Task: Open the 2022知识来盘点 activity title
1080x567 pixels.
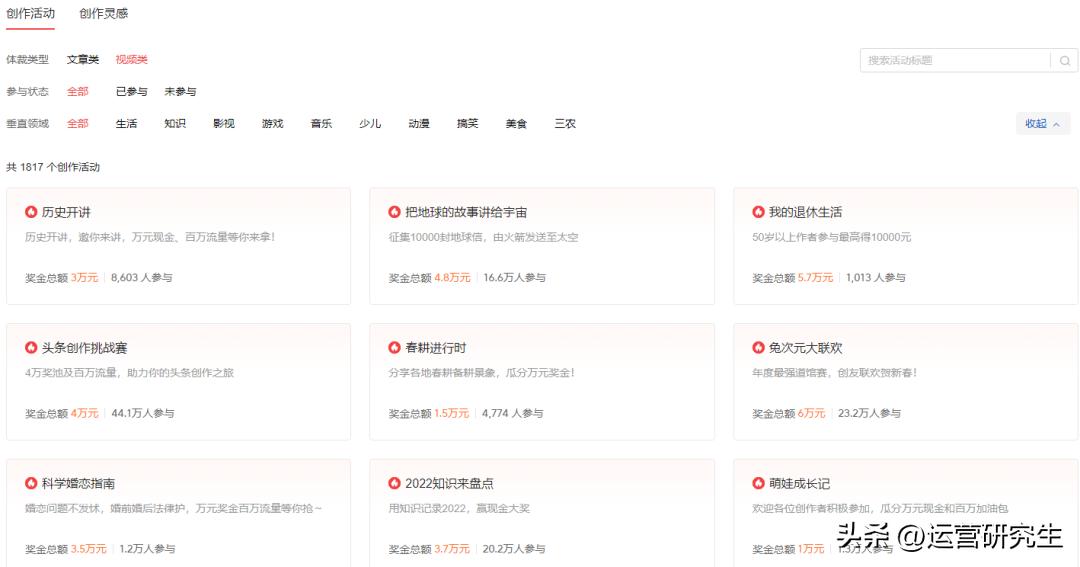Action: (x=449, y=484)
